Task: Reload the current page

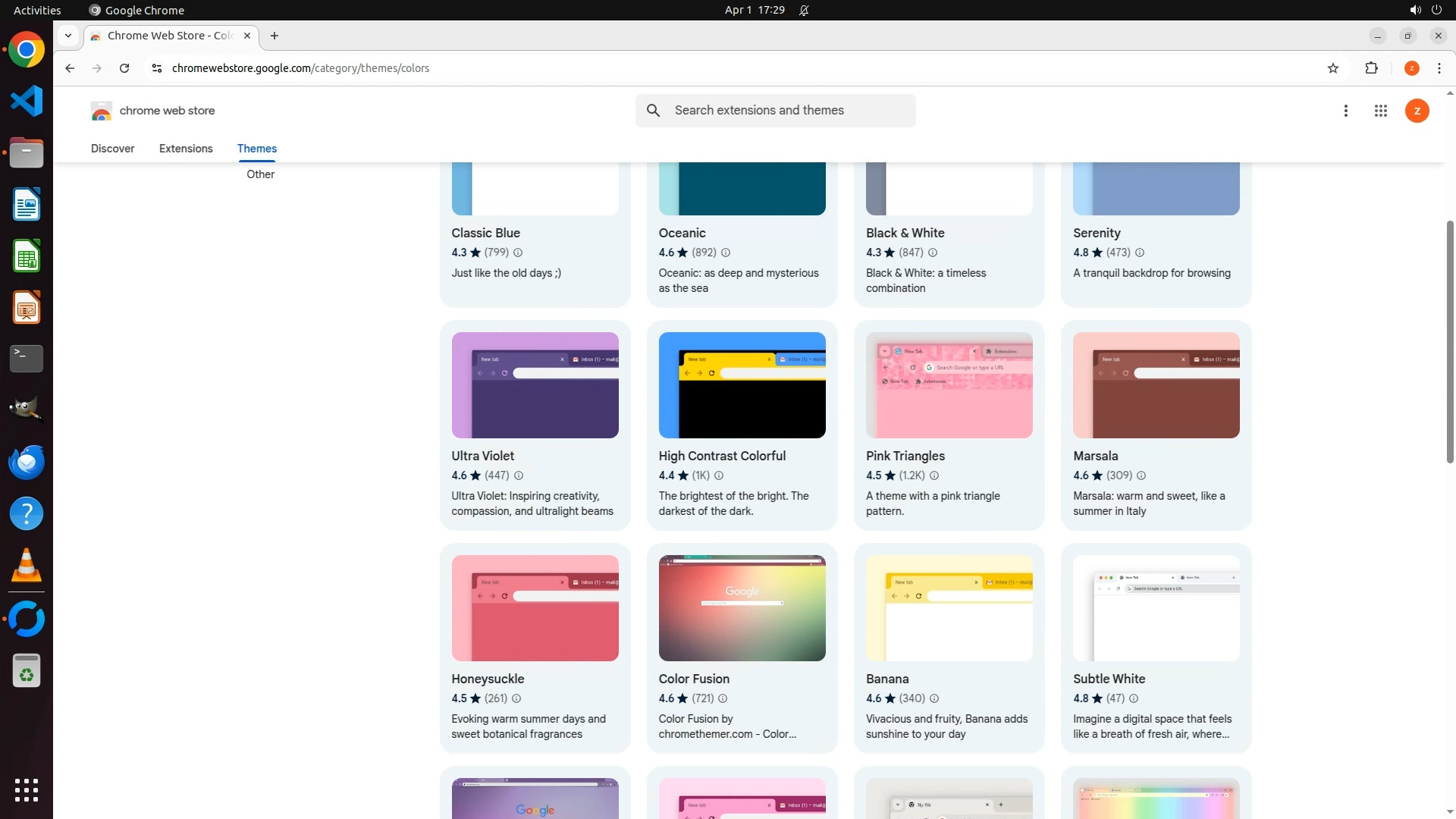Action: point(124,68)
